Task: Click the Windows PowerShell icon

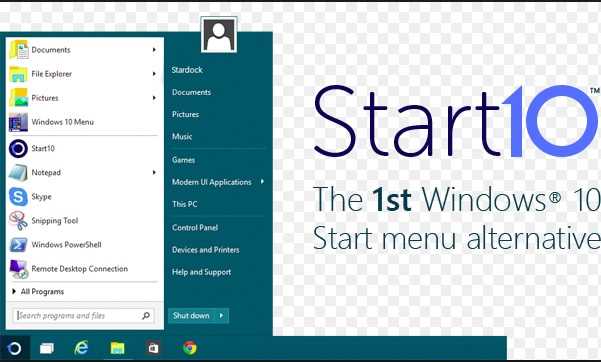Action: click(18, 245)
